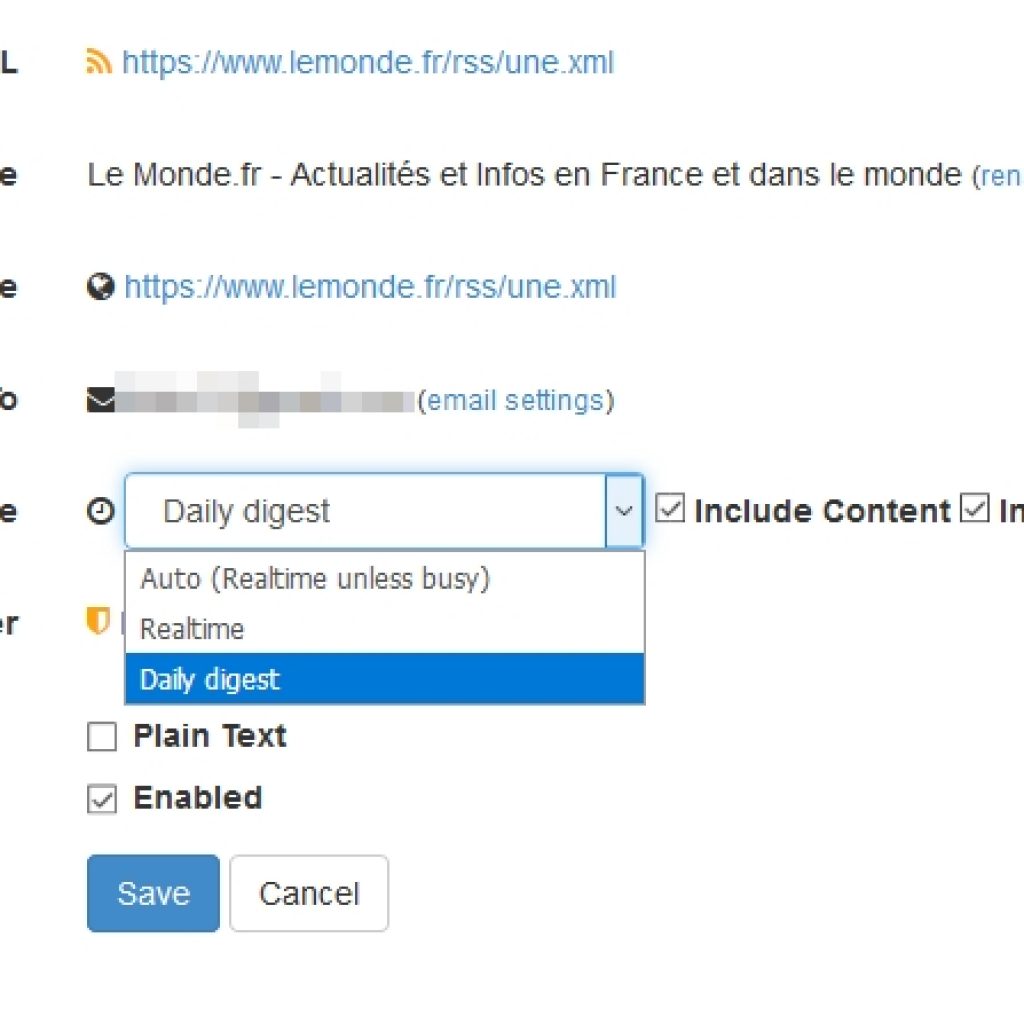Click the globe icon beside site URL
1024x1024 pixels.
point(101,287)
